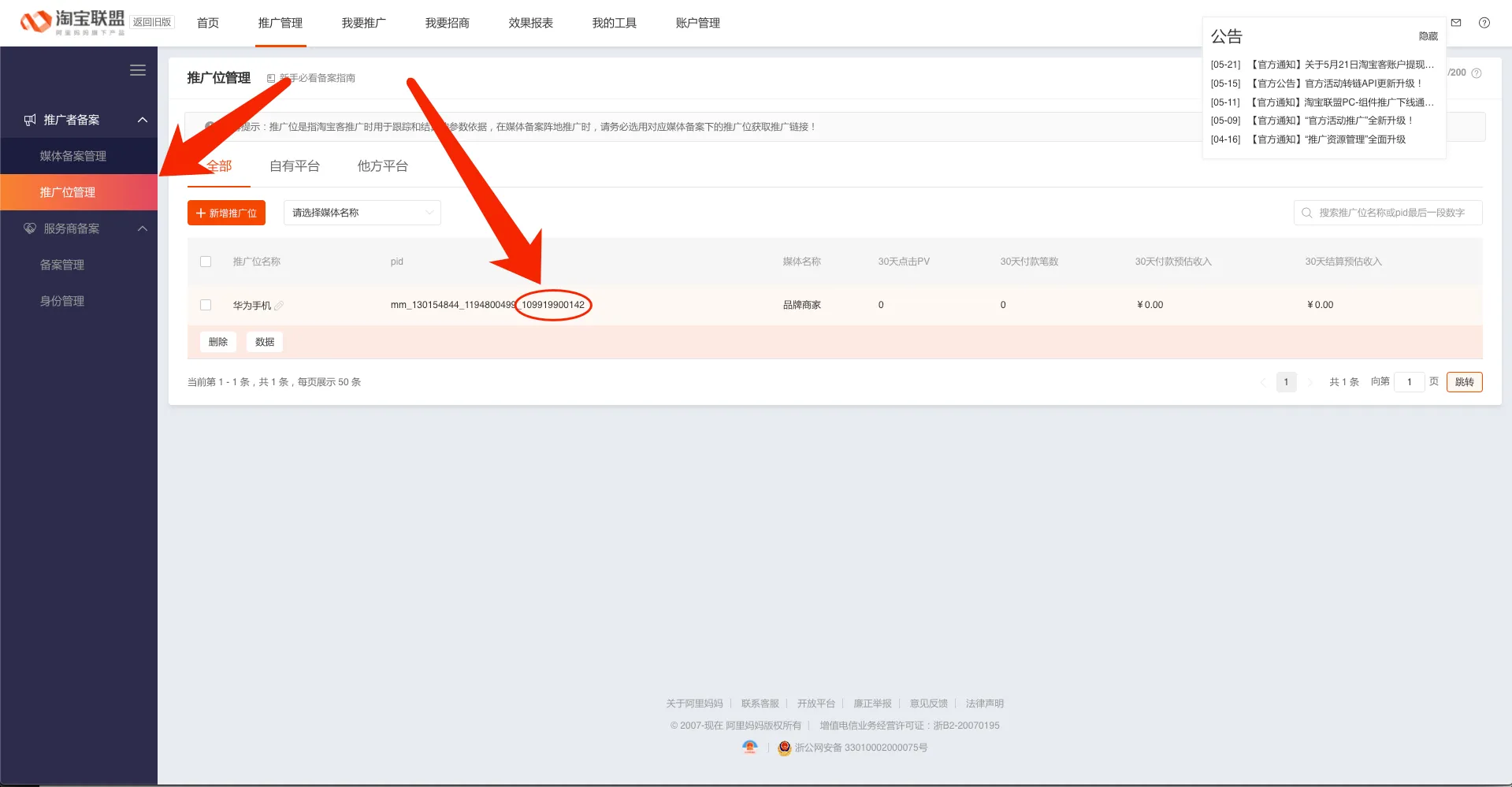Open the 04-16 推广资源管理 announcement
This screenshot has width=1512, height=787.
pyautogui.click(x=1309, y=139)
